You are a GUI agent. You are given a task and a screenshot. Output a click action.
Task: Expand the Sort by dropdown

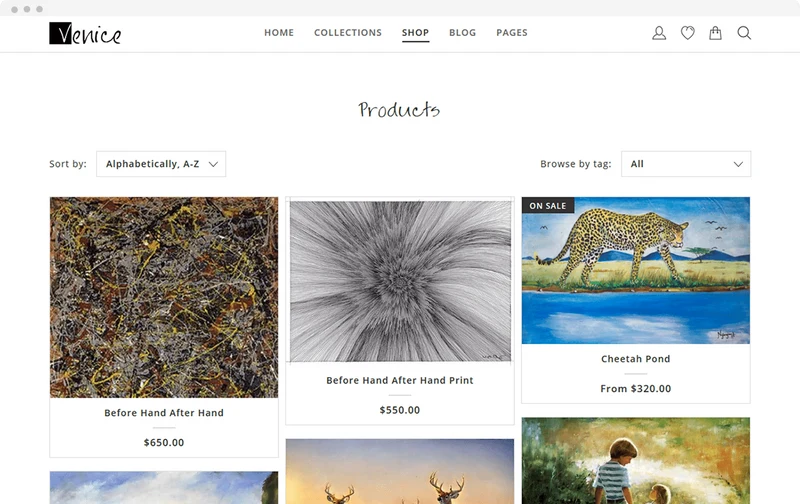161,164
